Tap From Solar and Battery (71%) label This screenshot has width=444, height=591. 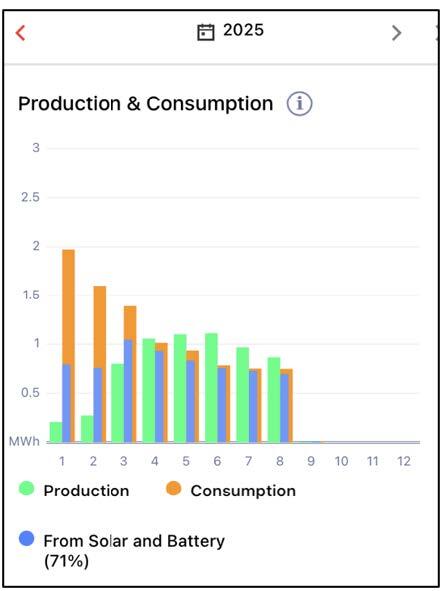tap(134, 551)
